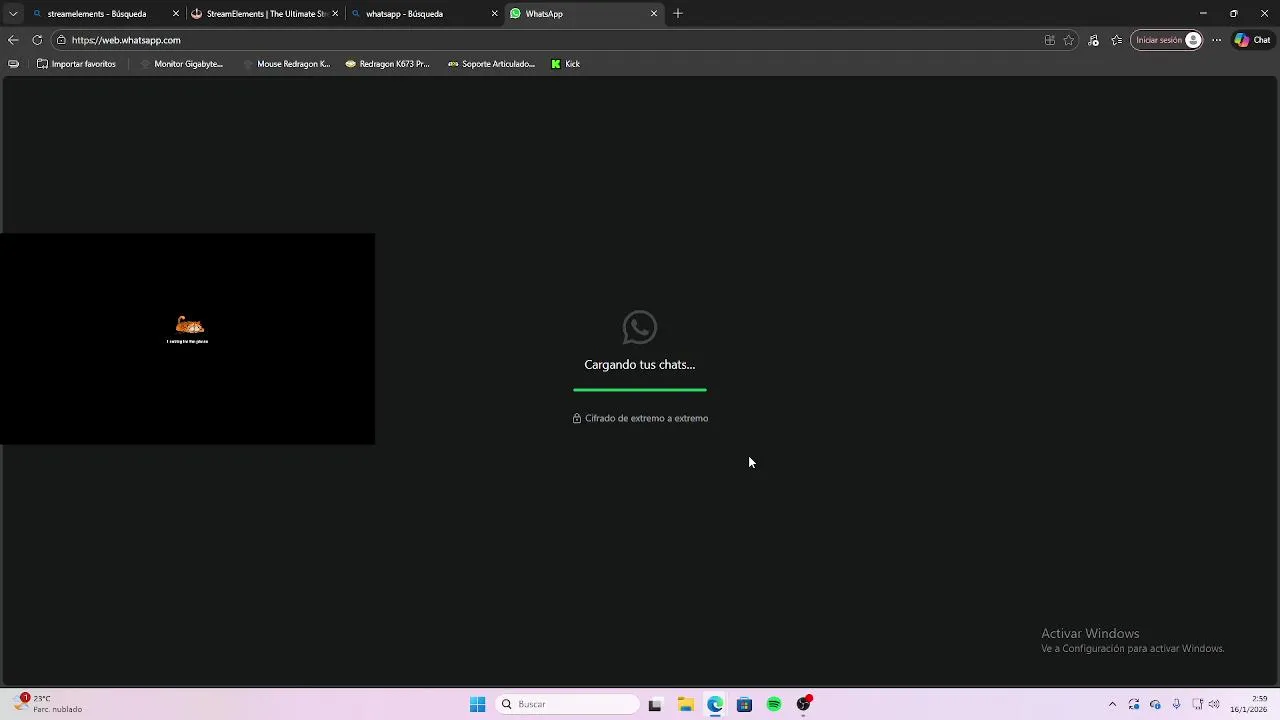Switch to the StreamElements | The Ultimate tab

[265, 14]
